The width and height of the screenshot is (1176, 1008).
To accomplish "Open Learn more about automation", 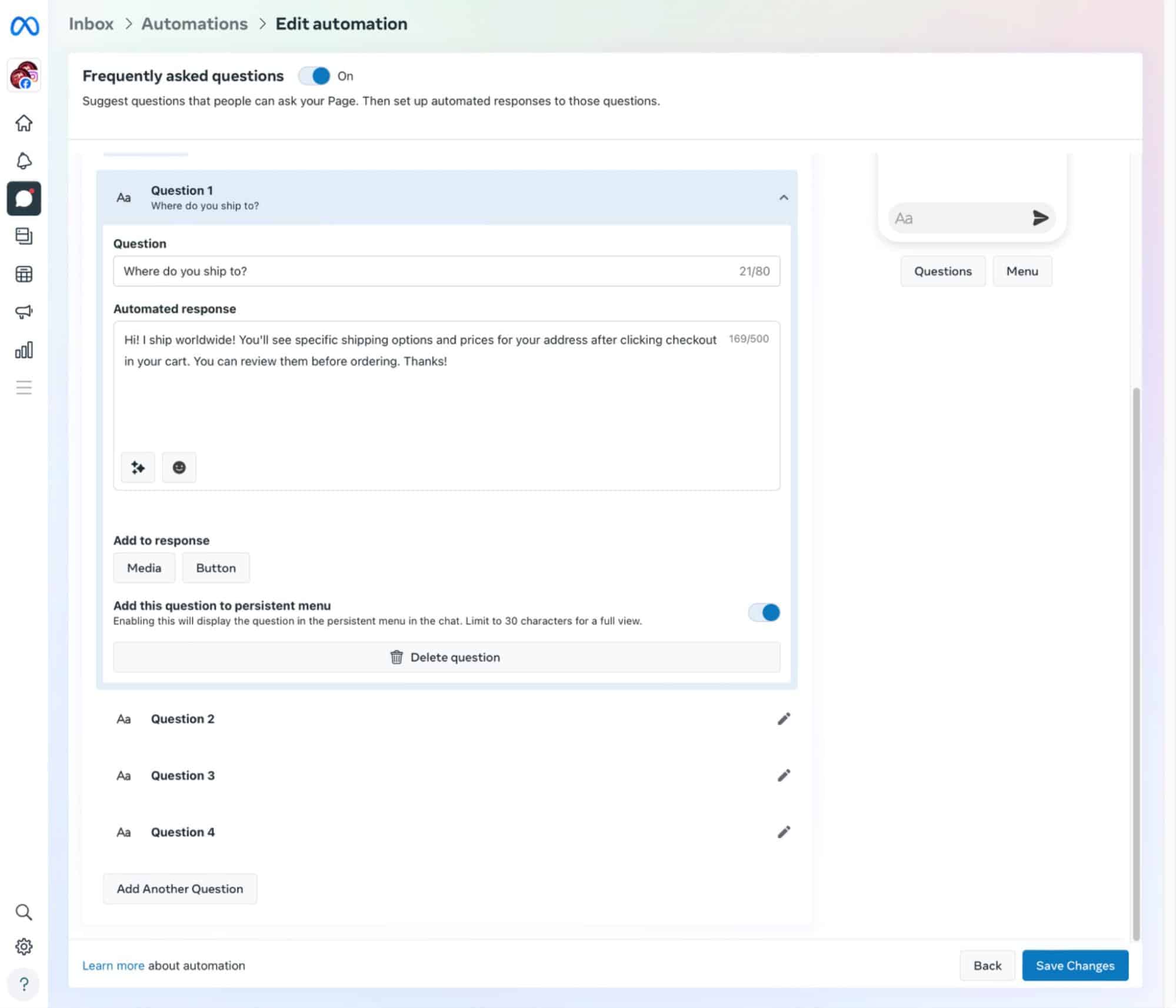I will [113, 965].
